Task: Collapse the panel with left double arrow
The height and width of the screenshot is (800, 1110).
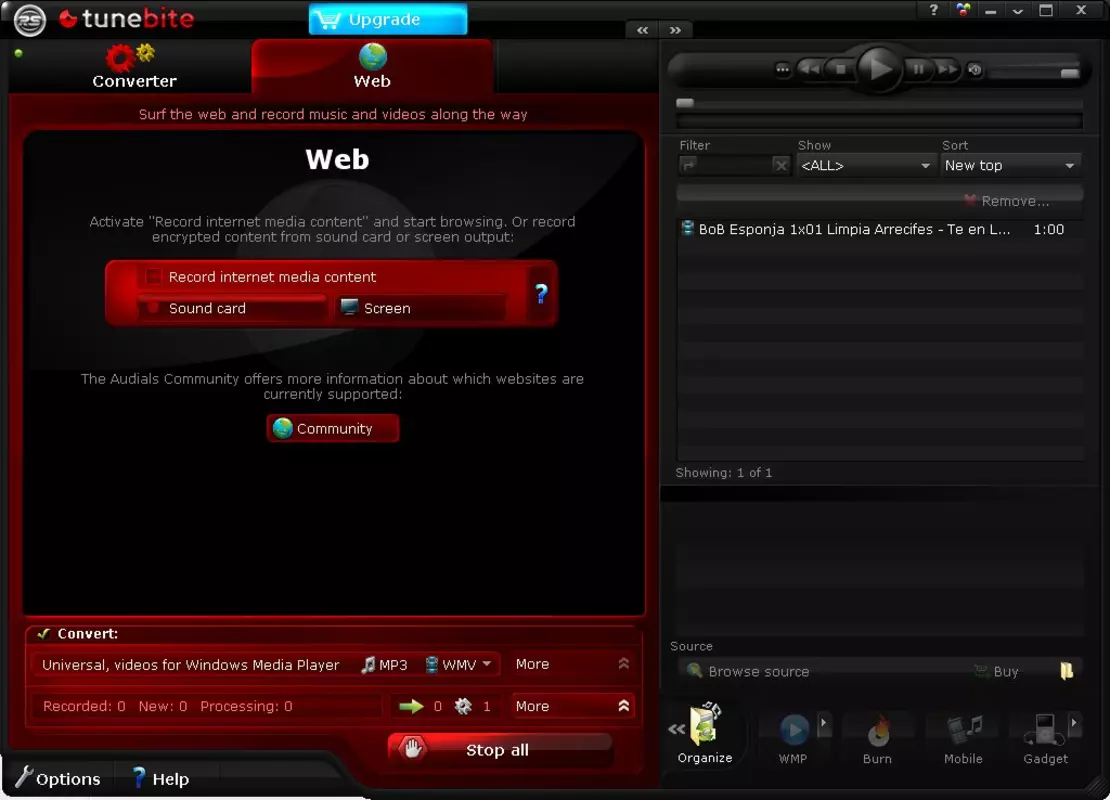Action: tap(642, 30)
